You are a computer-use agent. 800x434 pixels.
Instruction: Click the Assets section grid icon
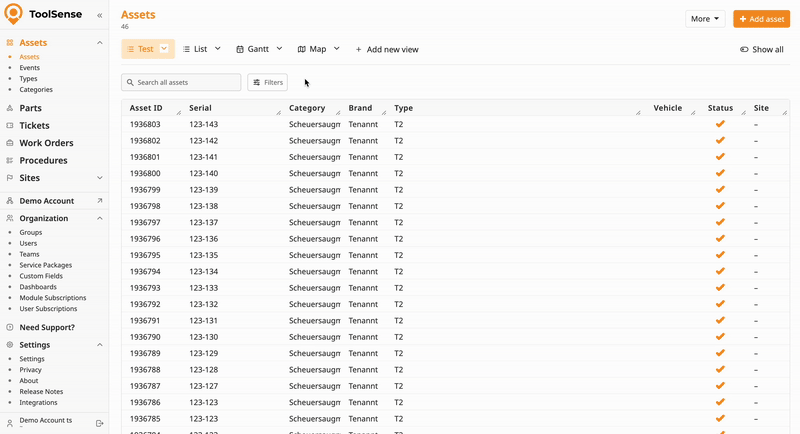pyautogui.click(x=10, y=43)
